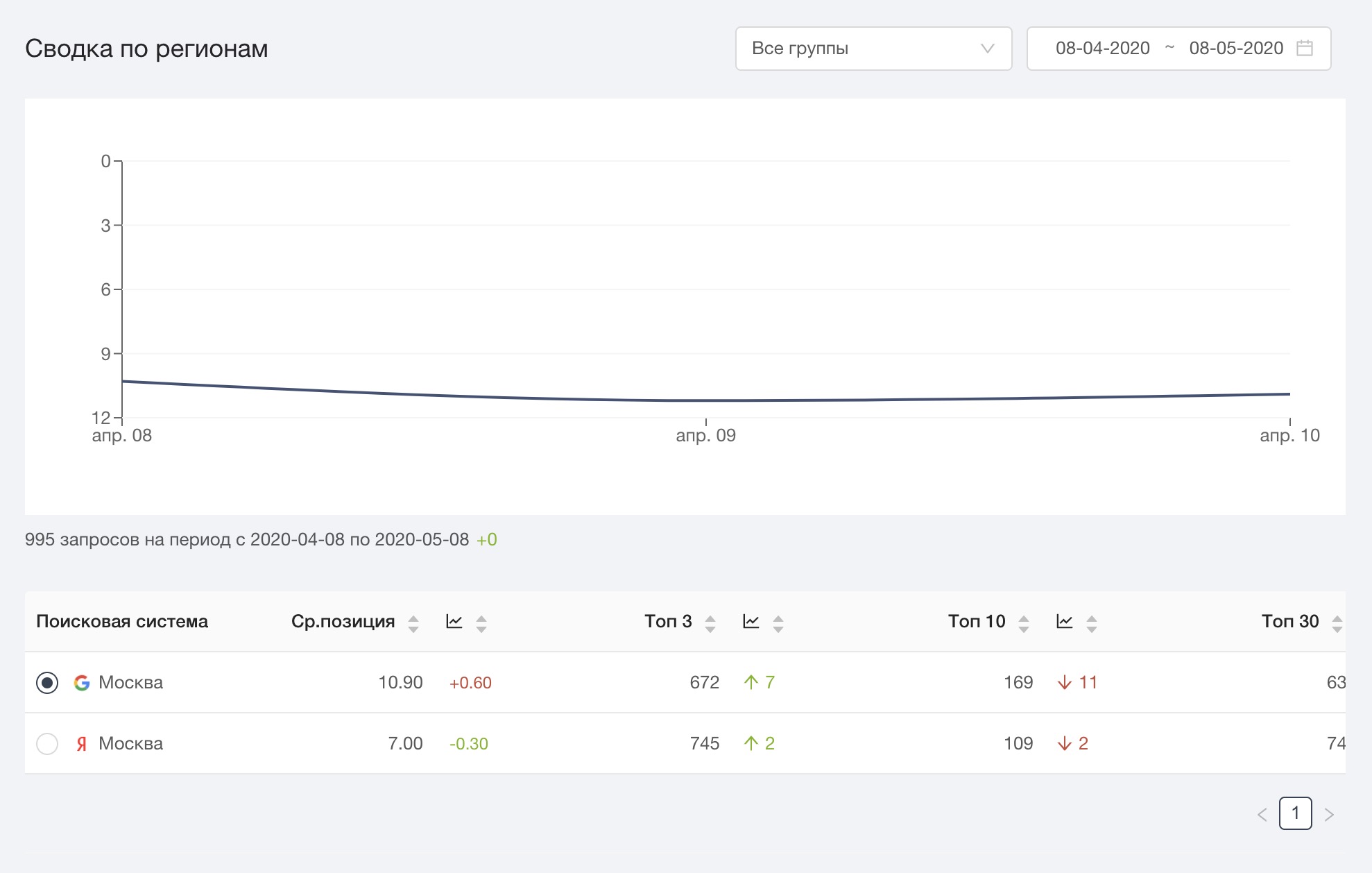Click end date 08-05-2020 field

tap(1235, 48)
